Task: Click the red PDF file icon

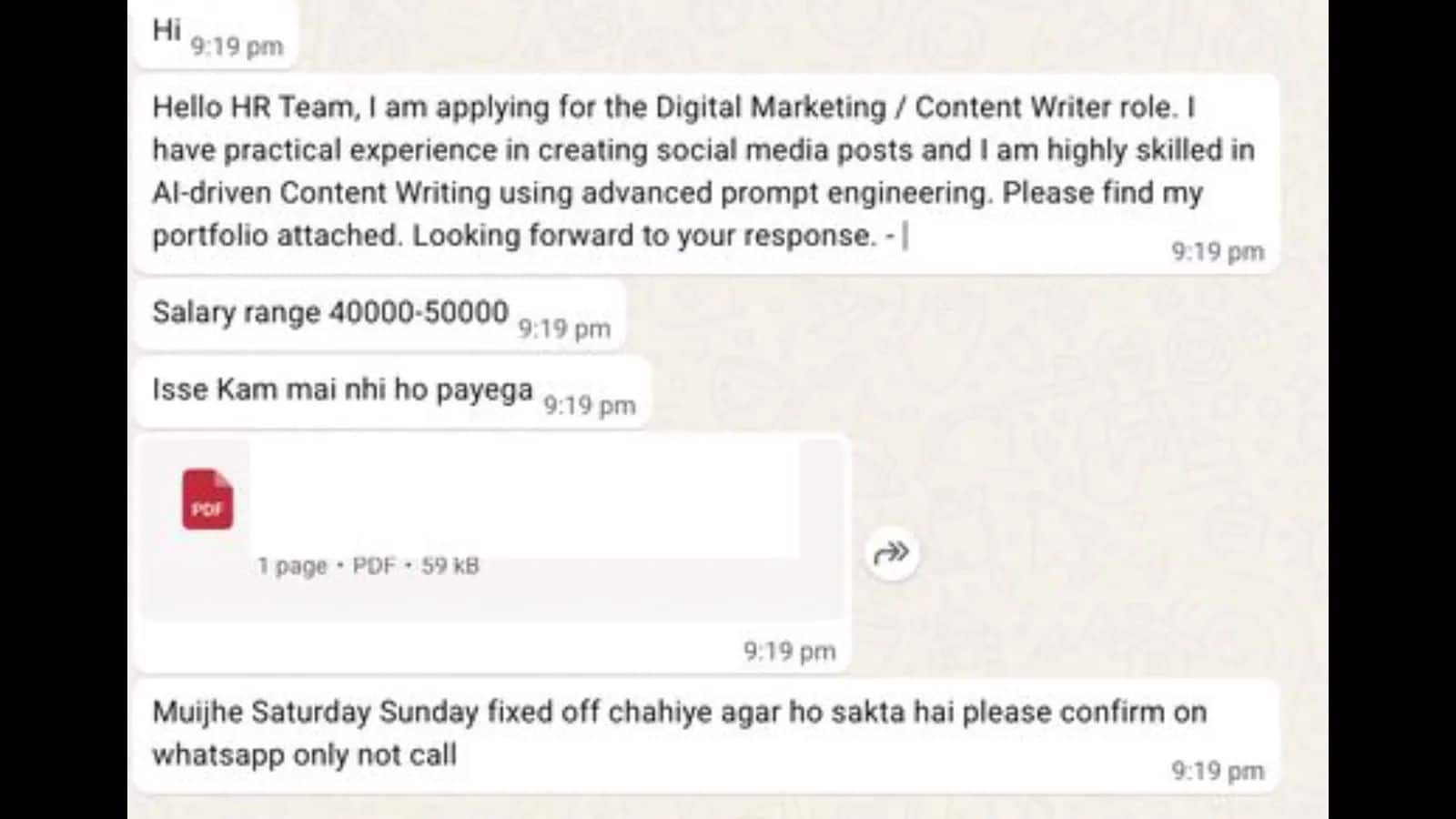Action: 207,499
